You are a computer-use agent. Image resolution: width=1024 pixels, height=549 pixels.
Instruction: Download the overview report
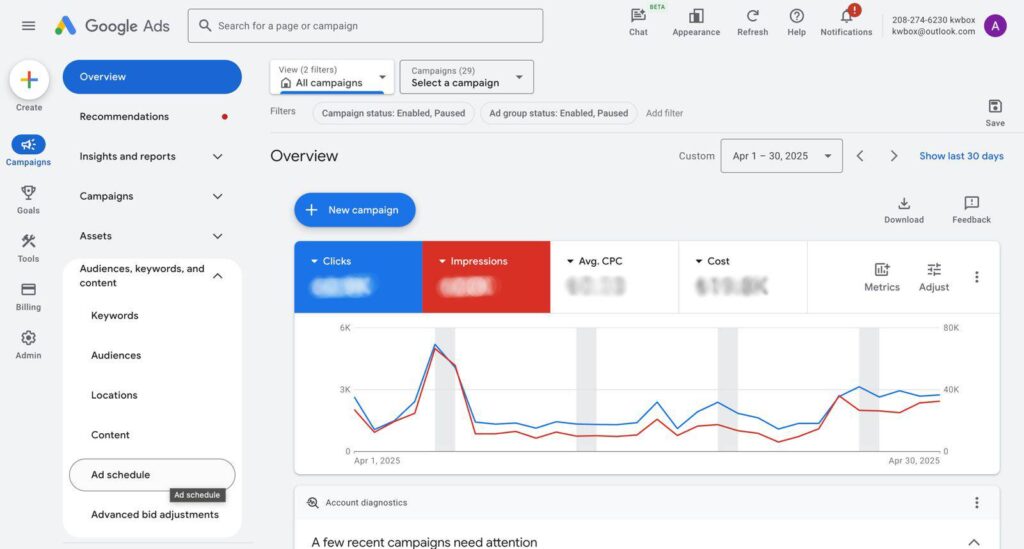(904, 210)
